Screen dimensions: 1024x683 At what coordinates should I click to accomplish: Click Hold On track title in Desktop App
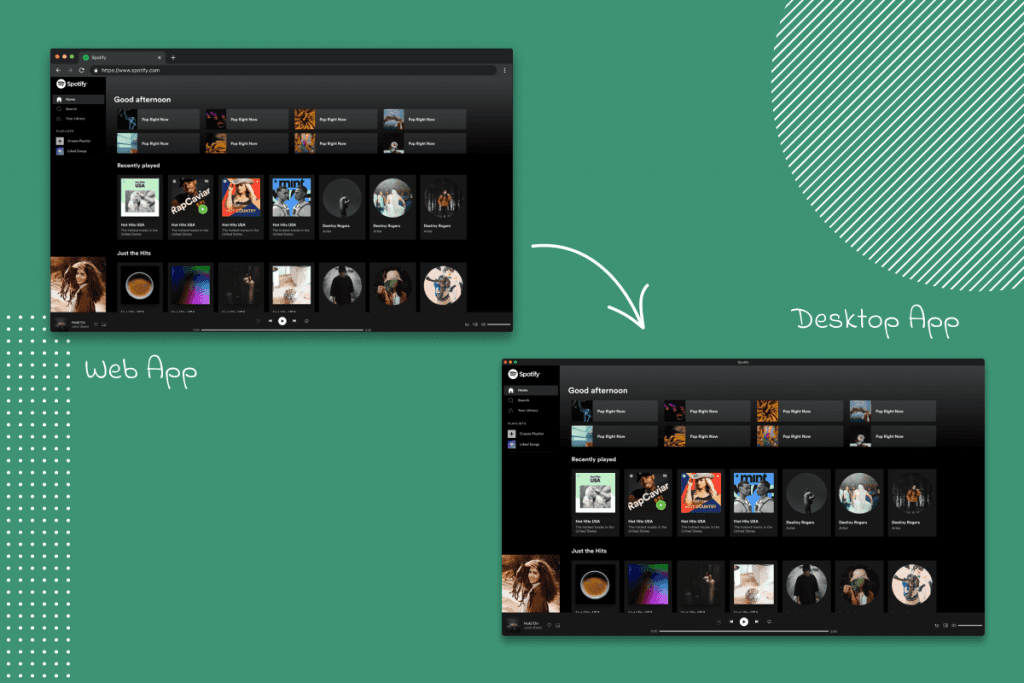531,623
